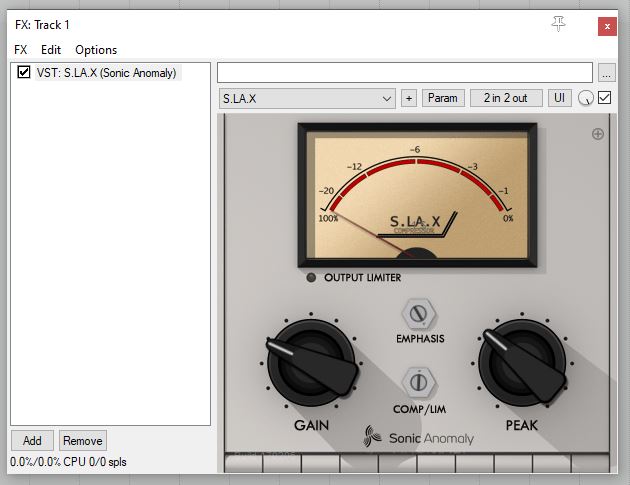Click the gain reduction VU meter
The height and width of the screenshot is (485, 630).
(417, 195)
